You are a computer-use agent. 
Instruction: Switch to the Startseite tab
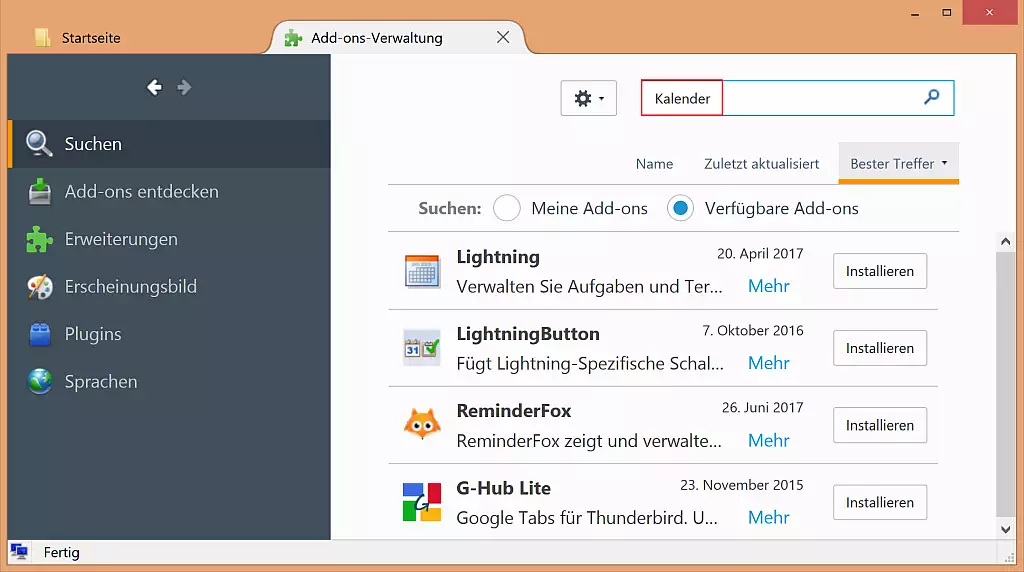coord(91,38)
